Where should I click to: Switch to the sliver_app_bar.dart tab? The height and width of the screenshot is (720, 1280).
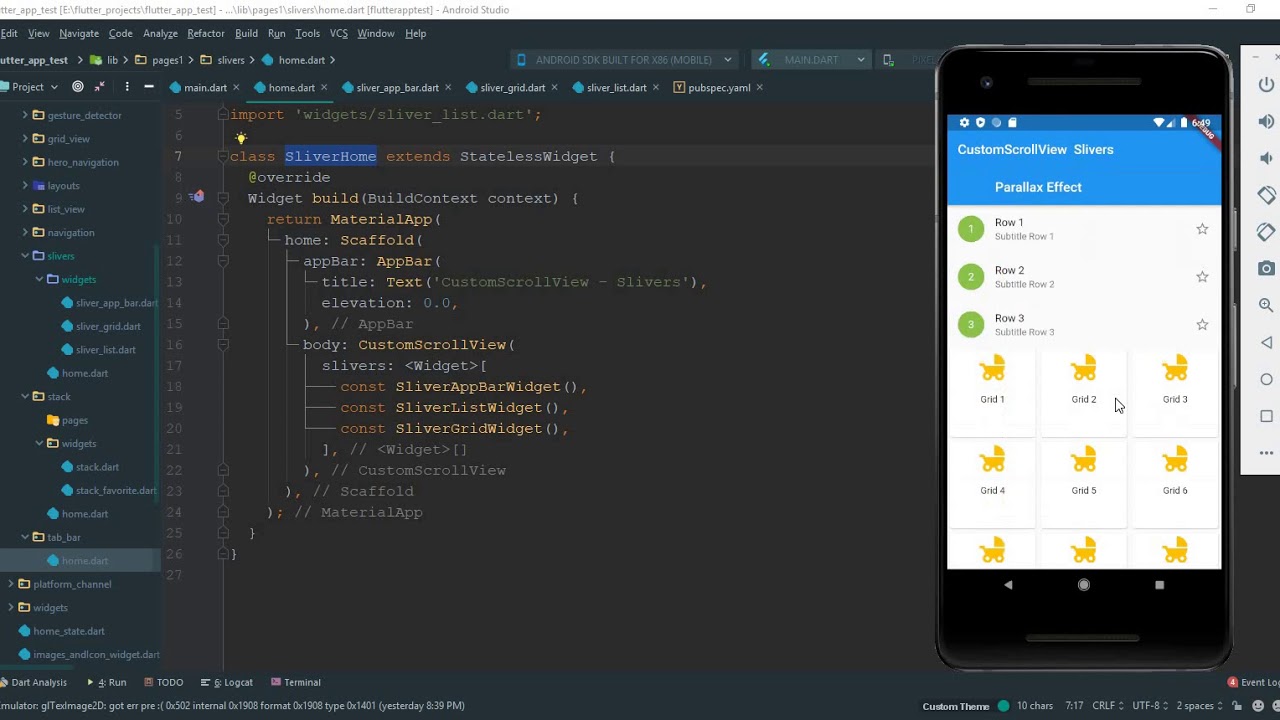click(397, 88)
